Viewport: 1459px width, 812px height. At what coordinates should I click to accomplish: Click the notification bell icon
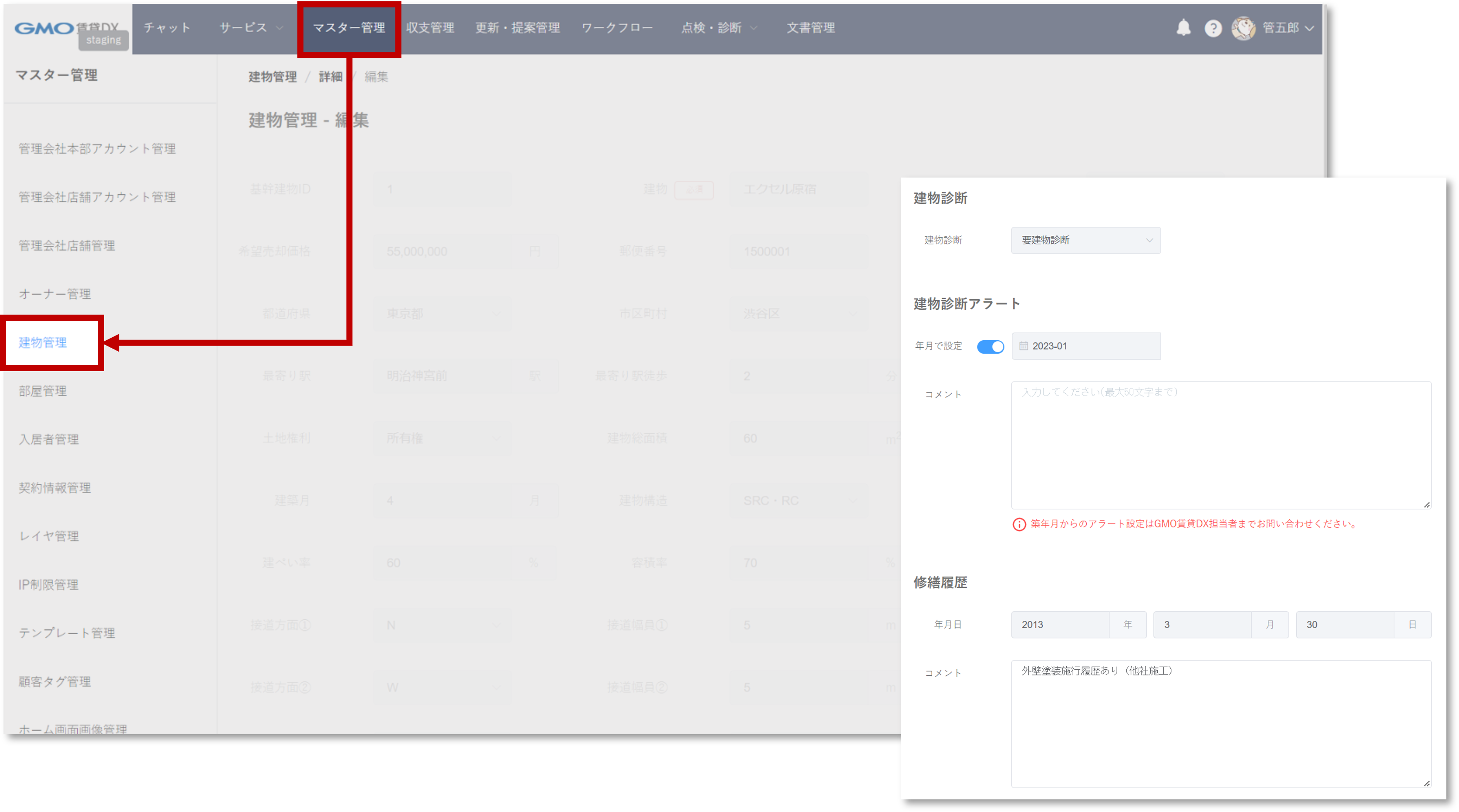[1183, 28]
